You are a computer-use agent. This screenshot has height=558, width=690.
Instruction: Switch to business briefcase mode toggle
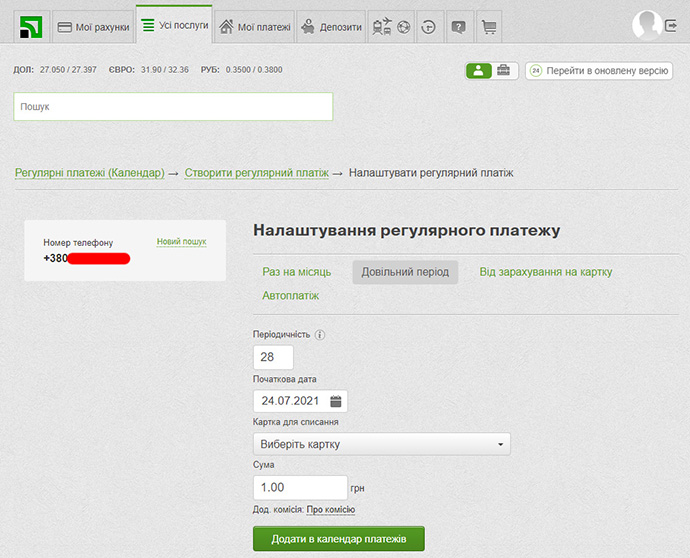pos(504,70)
